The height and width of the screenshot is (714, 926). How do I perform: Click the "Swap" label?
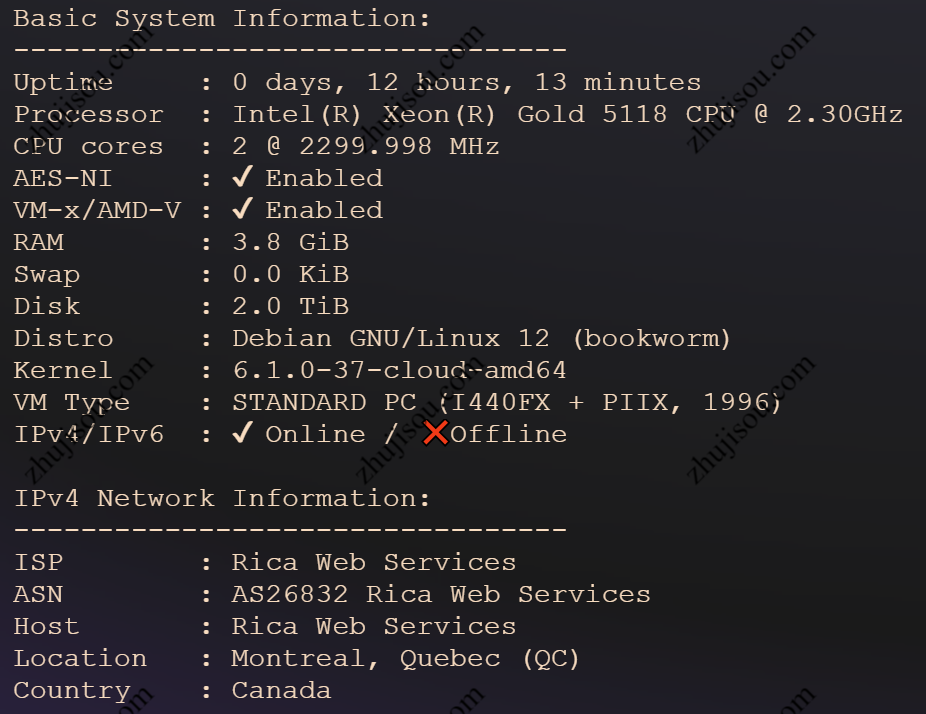pyautogui.click(x=47, y=275)
